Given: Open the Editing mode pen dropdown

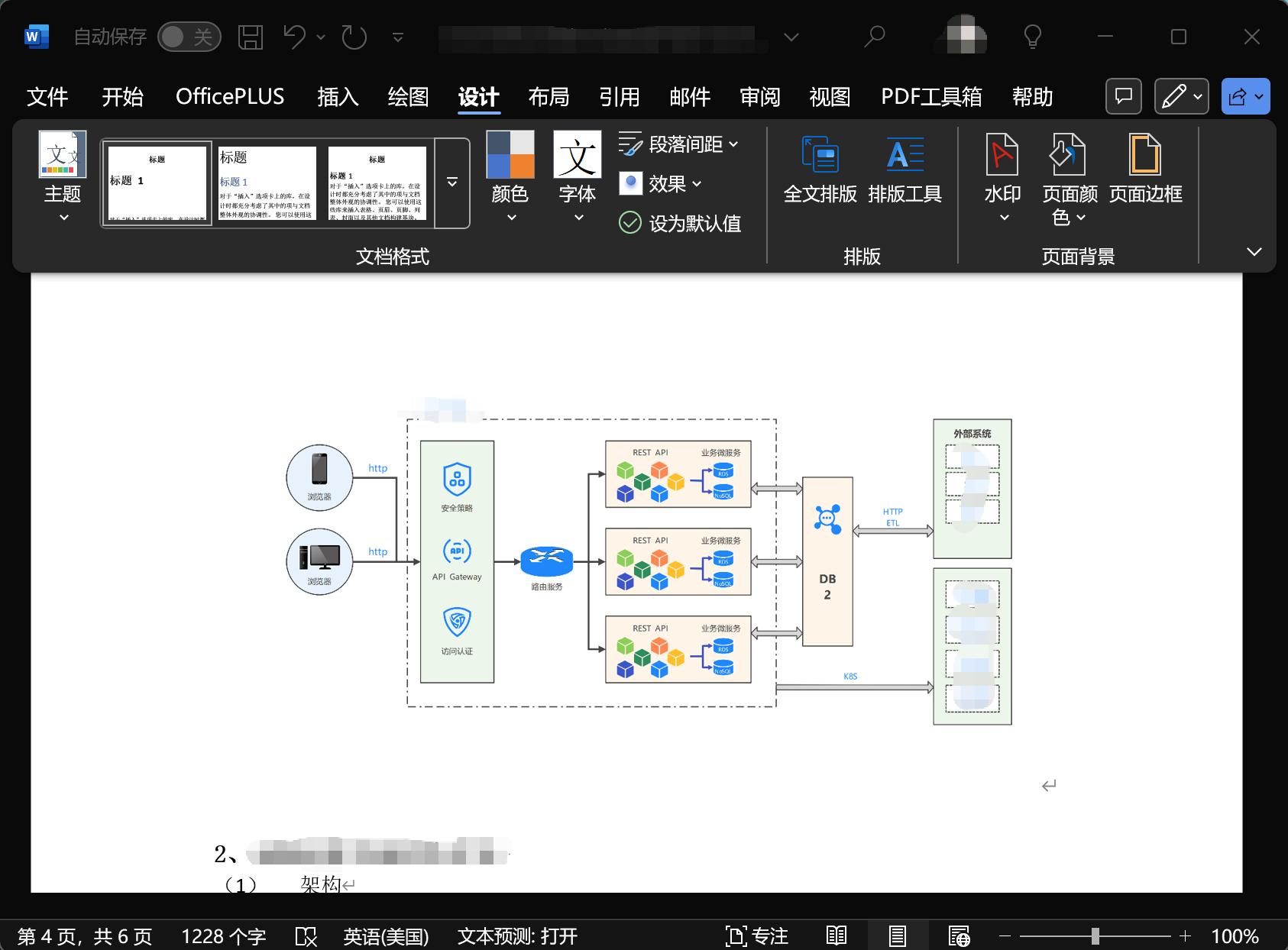Looking at the screenshot, I should [x=1181, y=96].
